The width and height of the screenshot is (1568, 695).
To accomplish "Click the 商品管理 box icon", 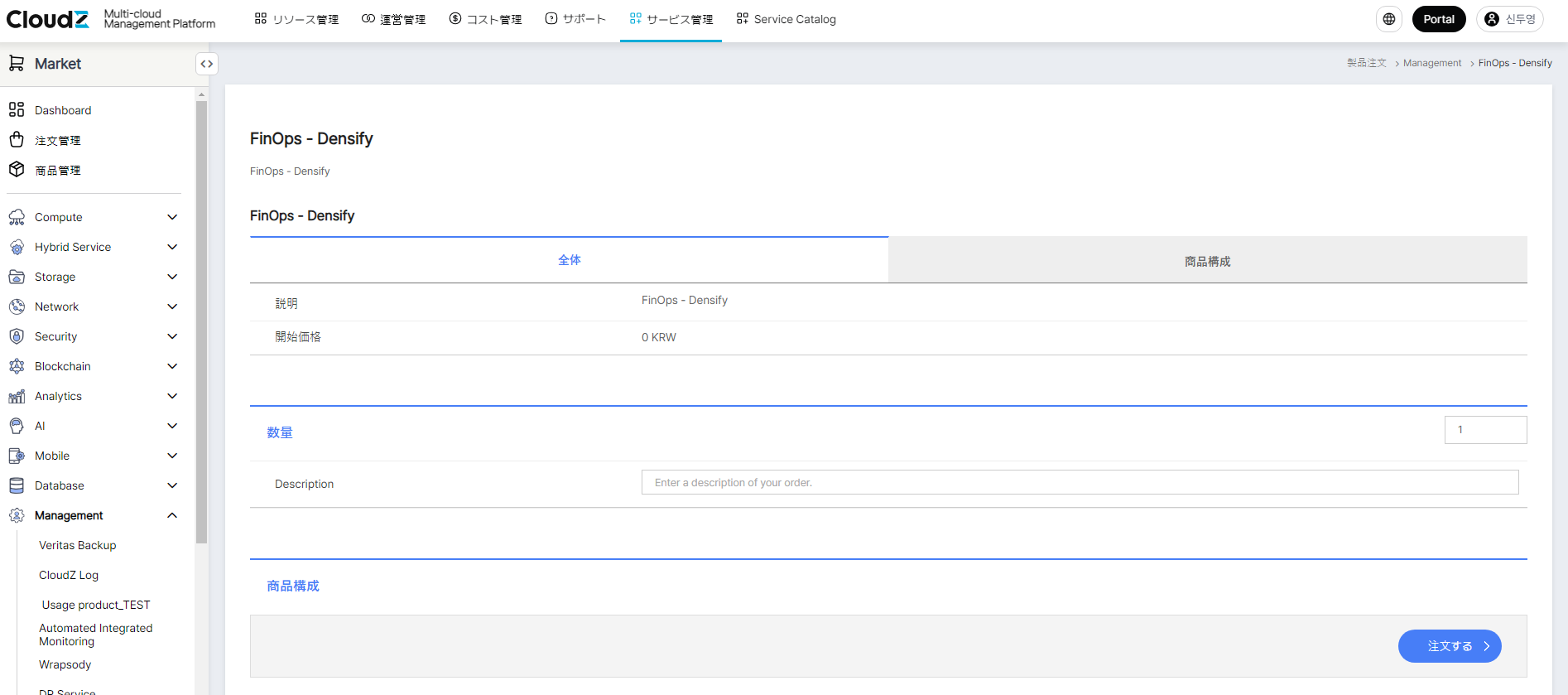I will point(17,169).
